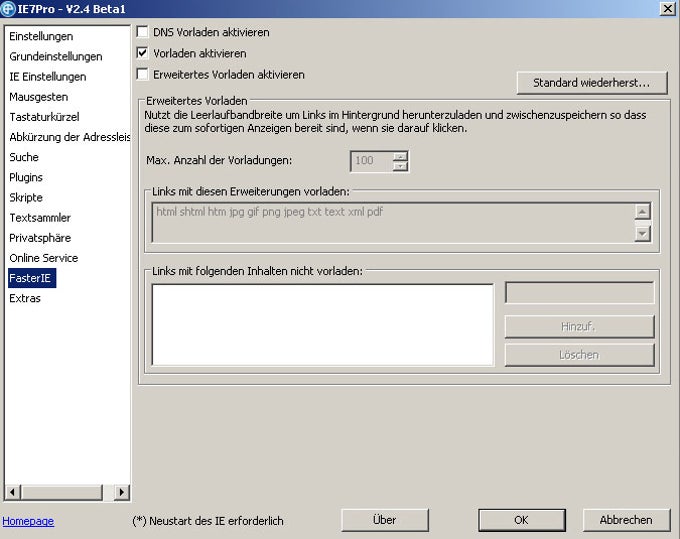This screenshot has width=680, height=539.
Task: Close the IE7Pro dialog window
Action: point(667,9)
